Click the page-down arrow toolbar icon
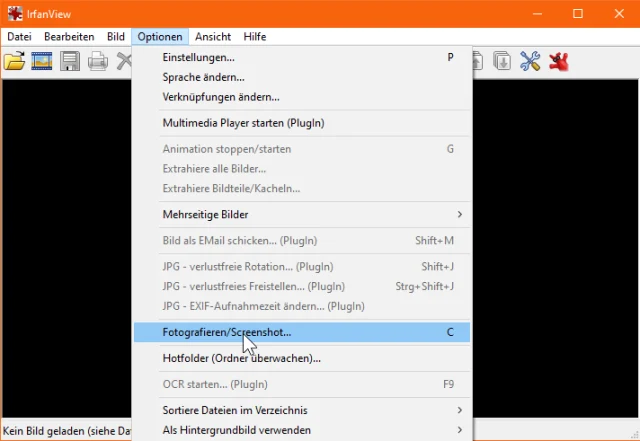The height and width of the screenshot is (441, 640). tap(502, 61)
